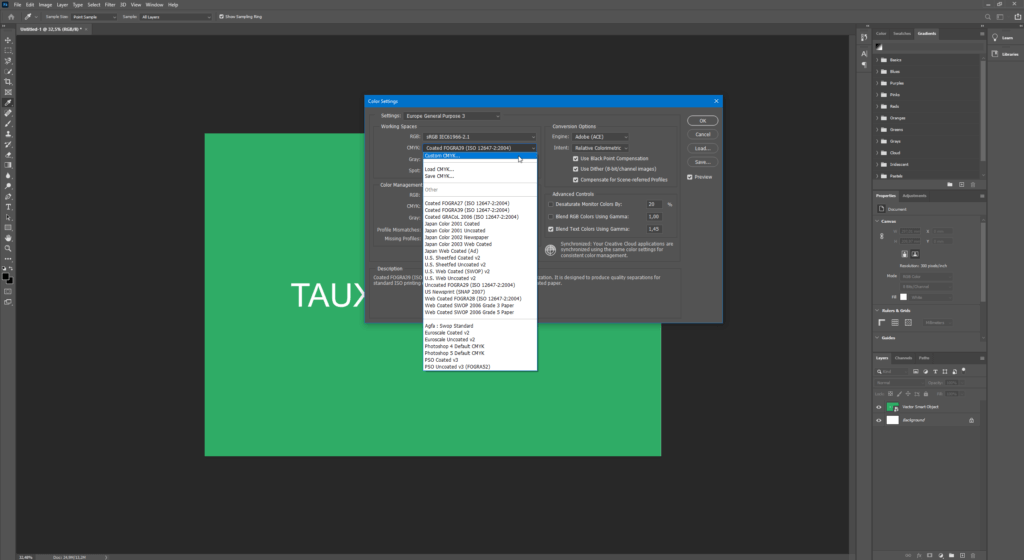Click OK in Color Settings
This screenshot has width=1024, height=560.
[x=703, y=121]
